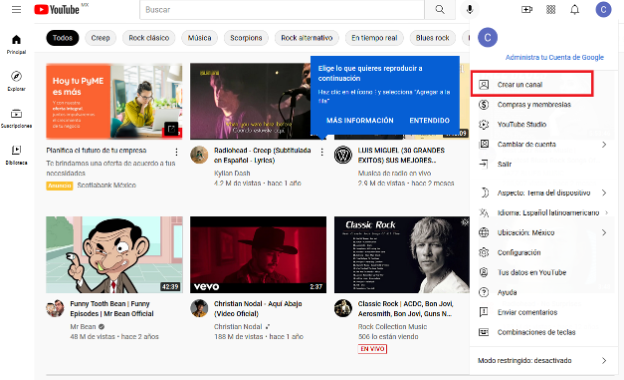Open the notifications bell
624x380 pixels.
click(x=575, y=9)
